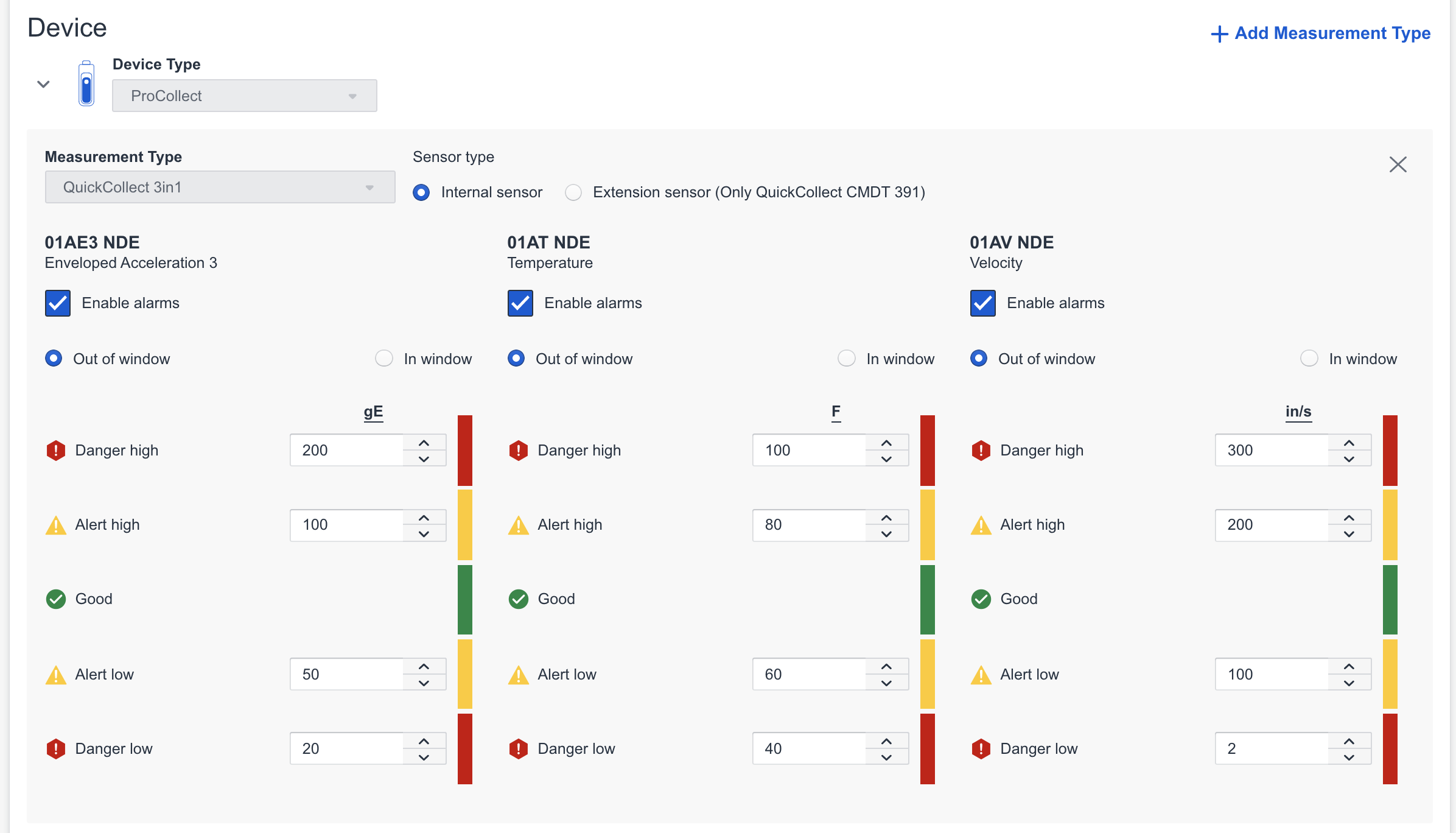Click the Danger low hexagon icon for Temperature

point(518,748)
